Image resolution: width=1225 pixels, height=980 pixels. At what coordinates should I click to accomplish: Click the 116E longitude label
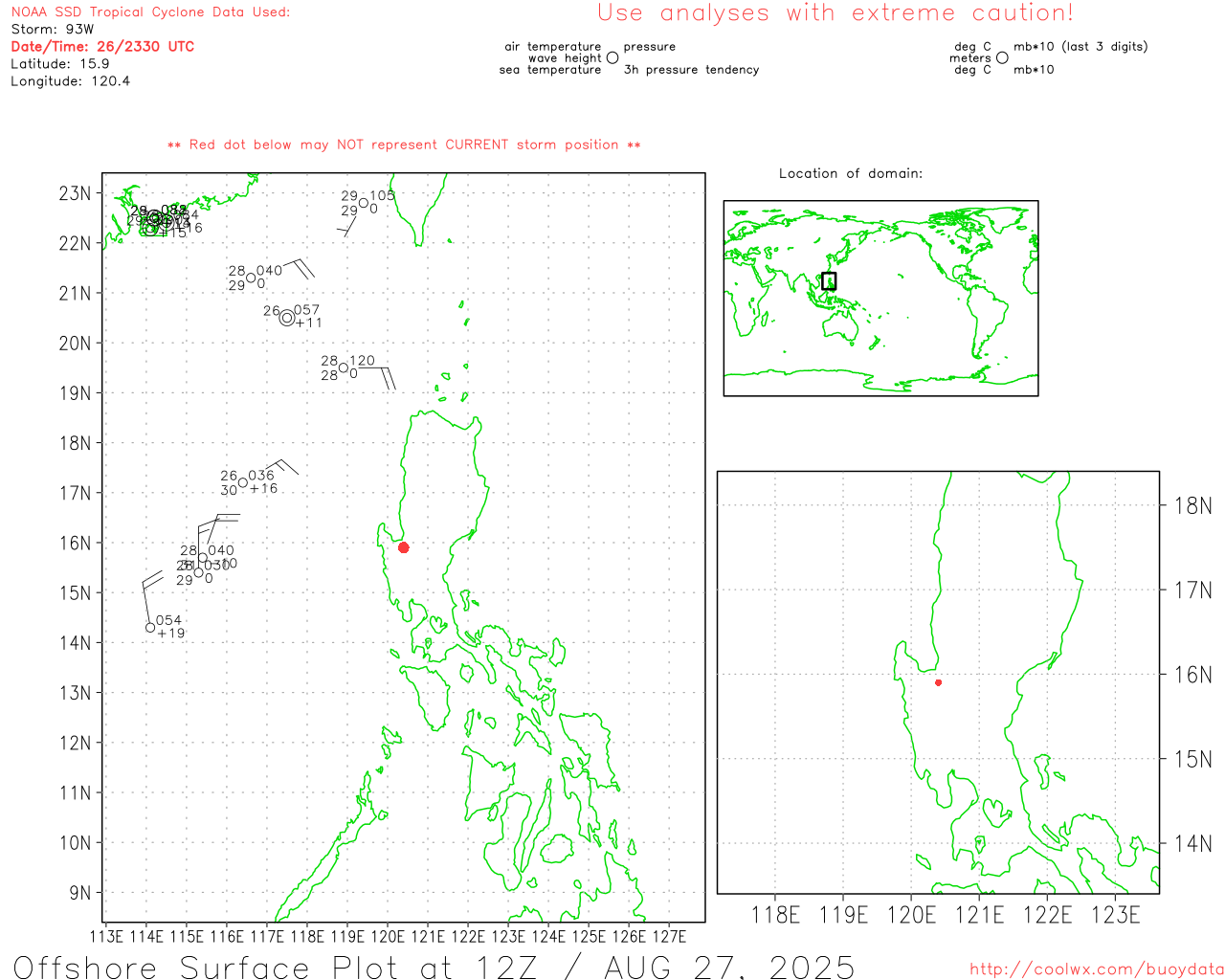[x=226, y=936]
